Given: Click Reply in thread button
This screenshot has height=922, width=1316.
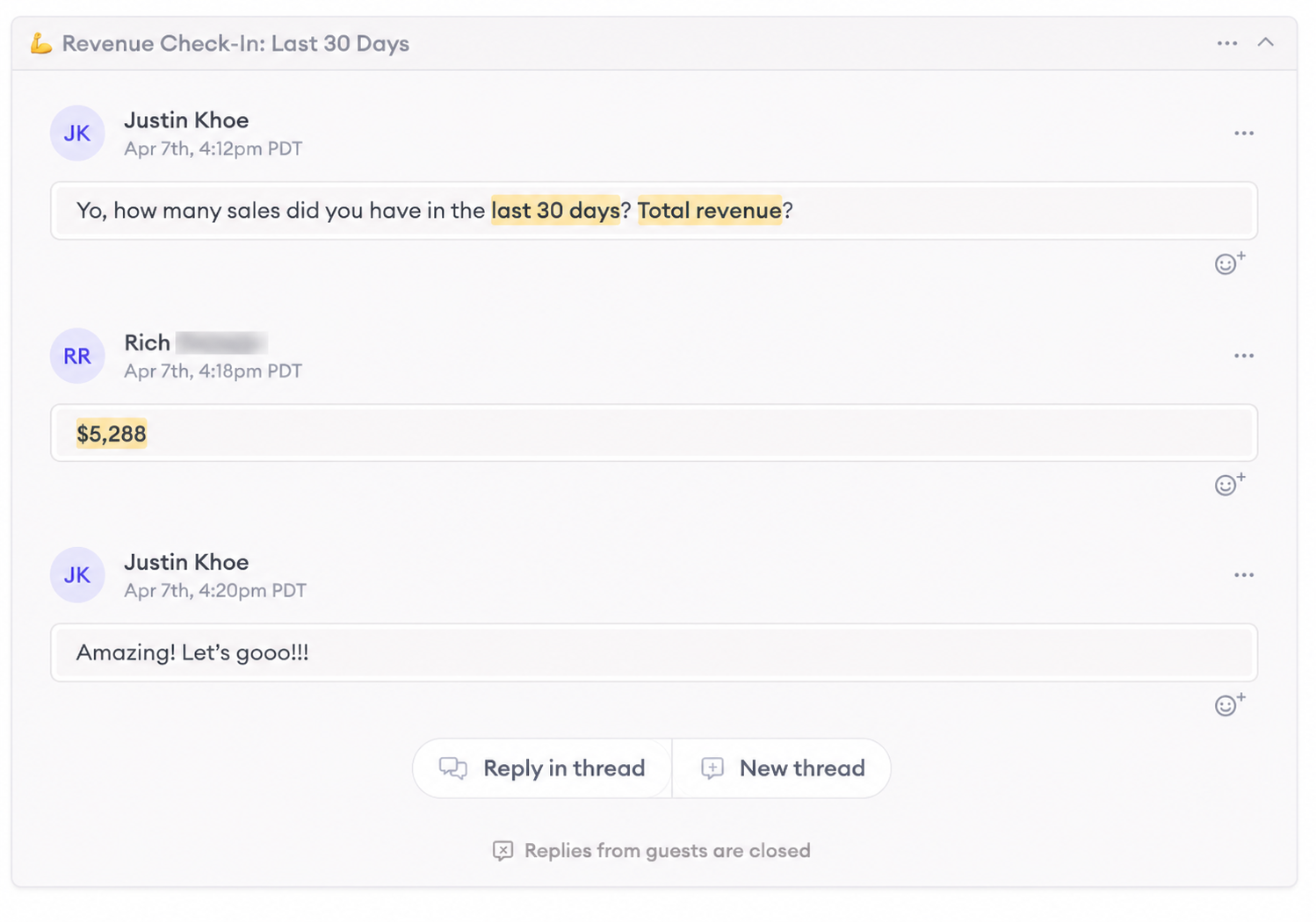Looking at the screenshot, I should click(542, 768).
